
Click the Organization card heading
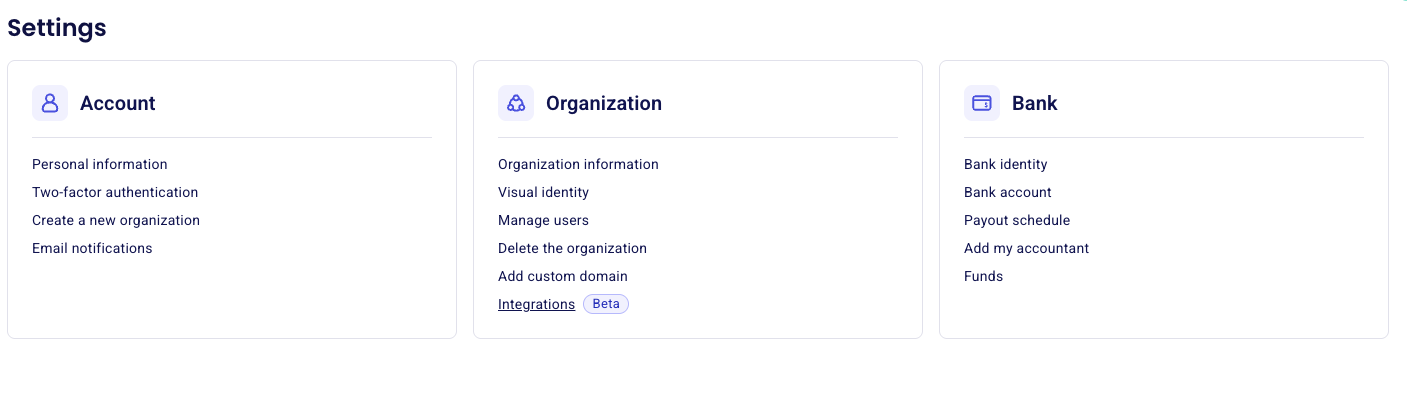tap(604, 103)
